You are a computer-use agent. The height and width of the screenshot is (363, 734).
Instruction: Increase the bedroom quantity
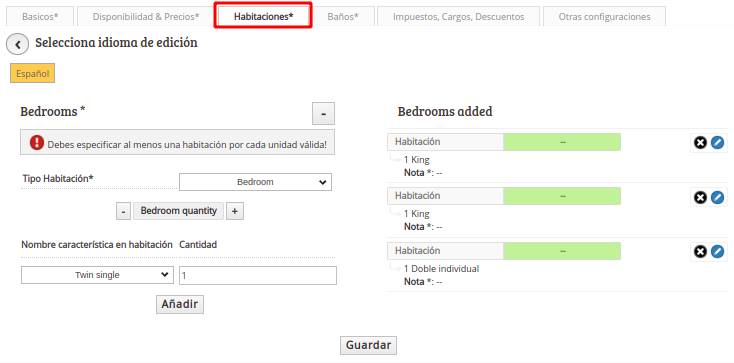coord(235,211)
